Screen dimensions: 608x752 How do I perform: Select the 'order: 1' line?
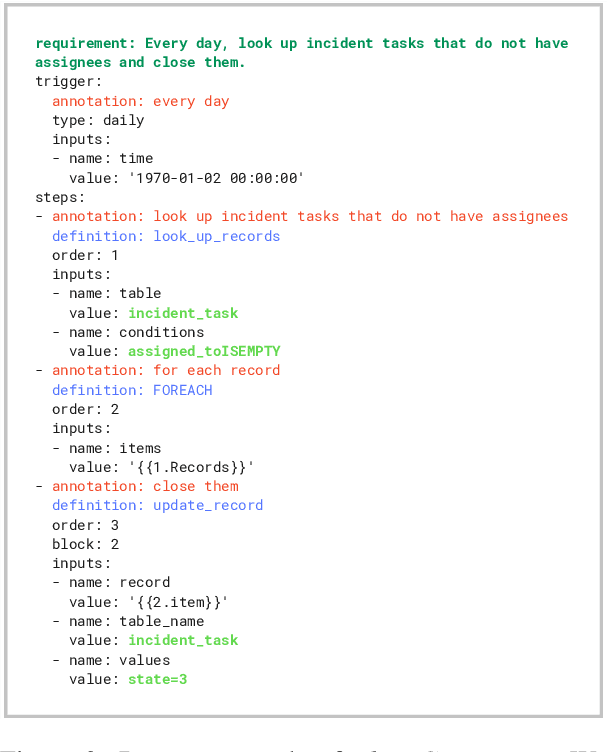[x=85, y=256]
